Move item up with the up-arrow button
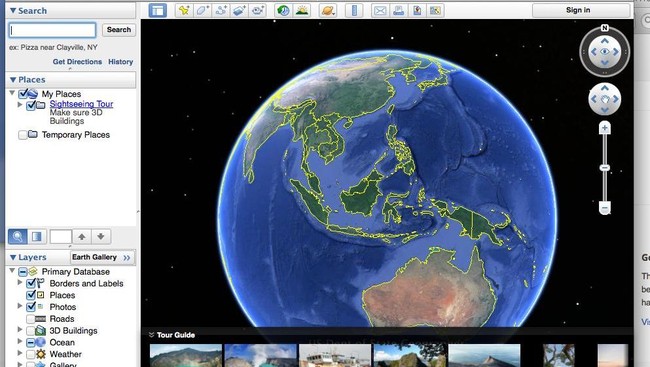Viewport: 650px width, 367px height. coord(82,236)
